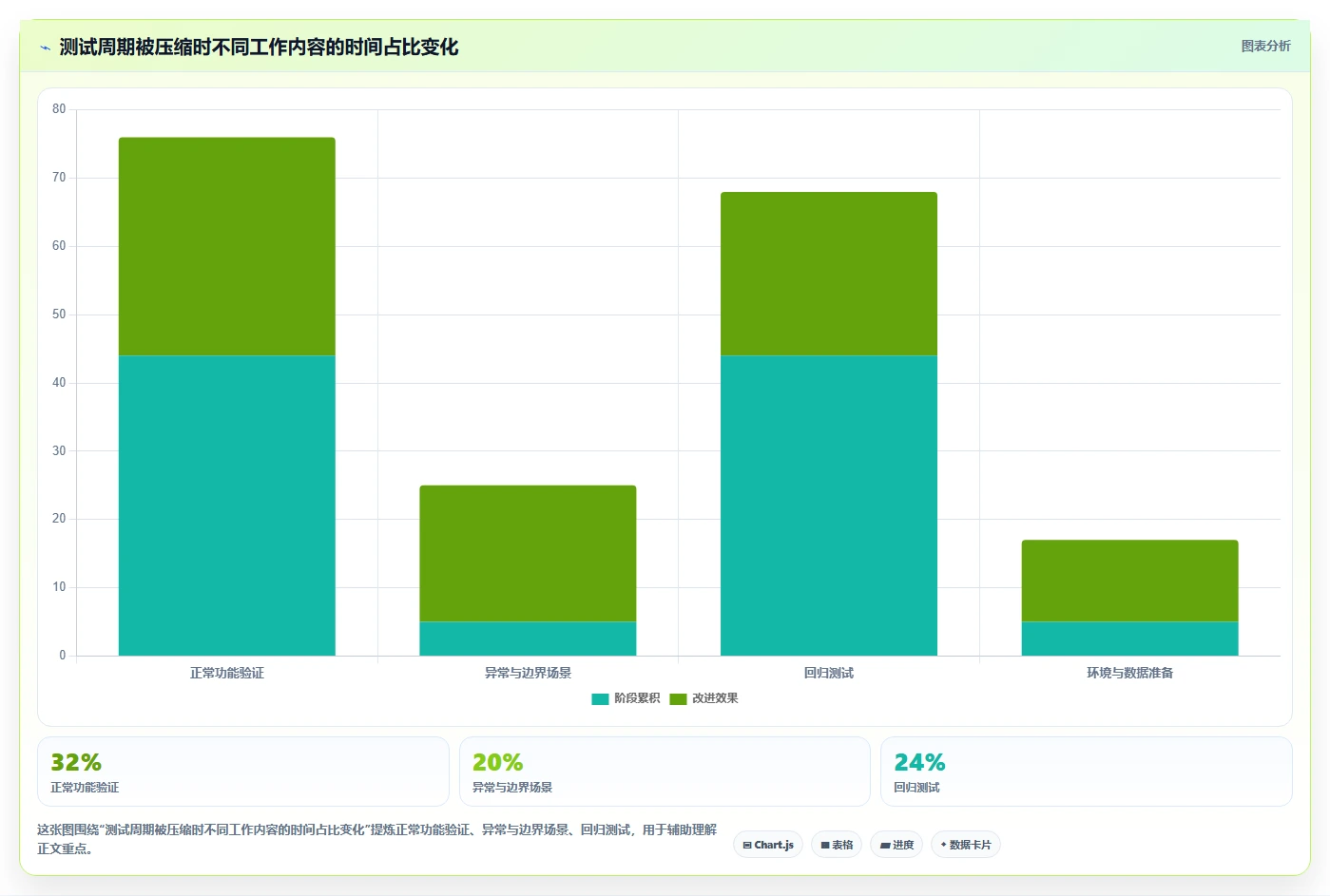The width and height of the screenshot is (1330, 896).
Task: Click the 32% stat card value
Action: (76, 763)
